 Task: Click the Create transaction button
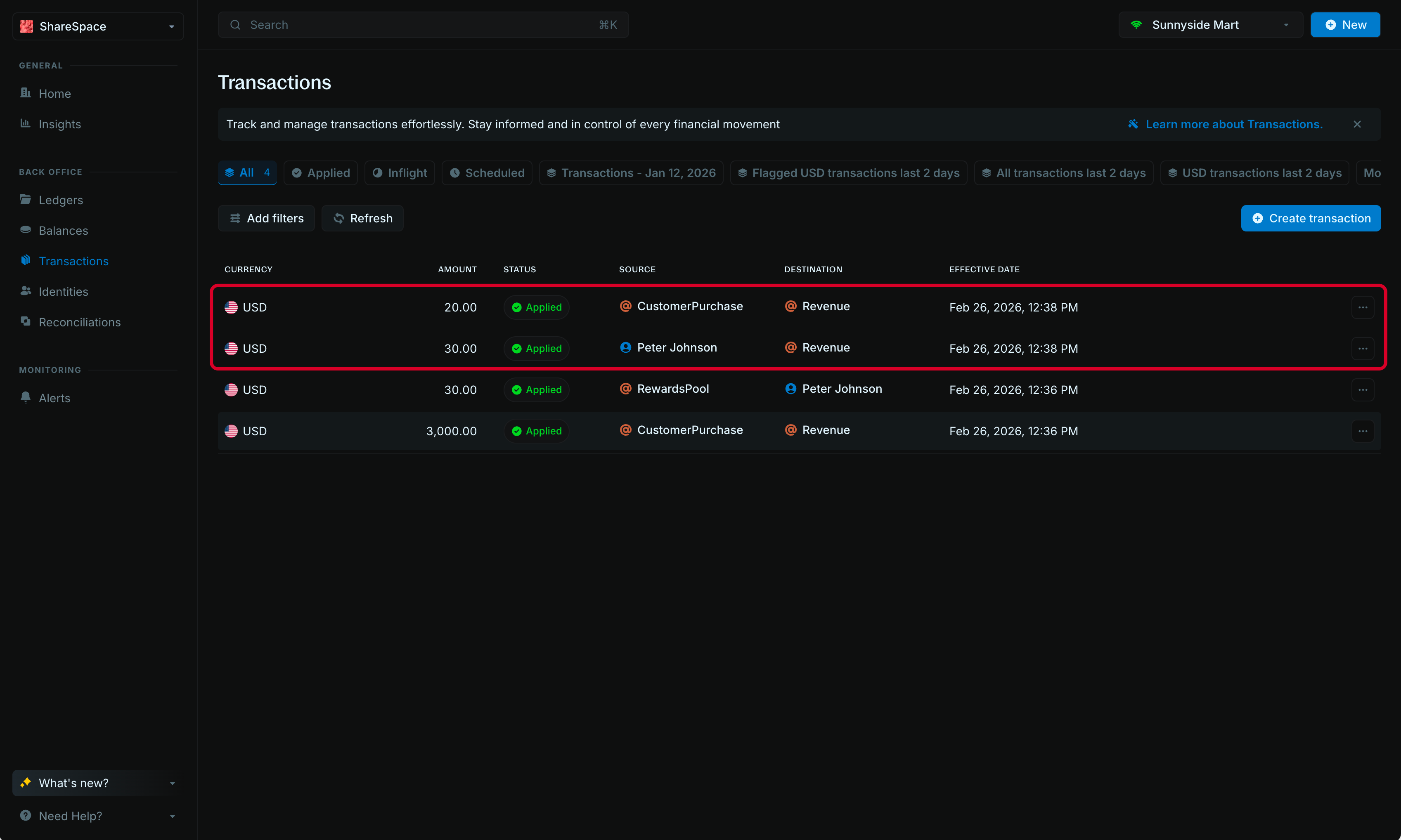pos(1311,218)
